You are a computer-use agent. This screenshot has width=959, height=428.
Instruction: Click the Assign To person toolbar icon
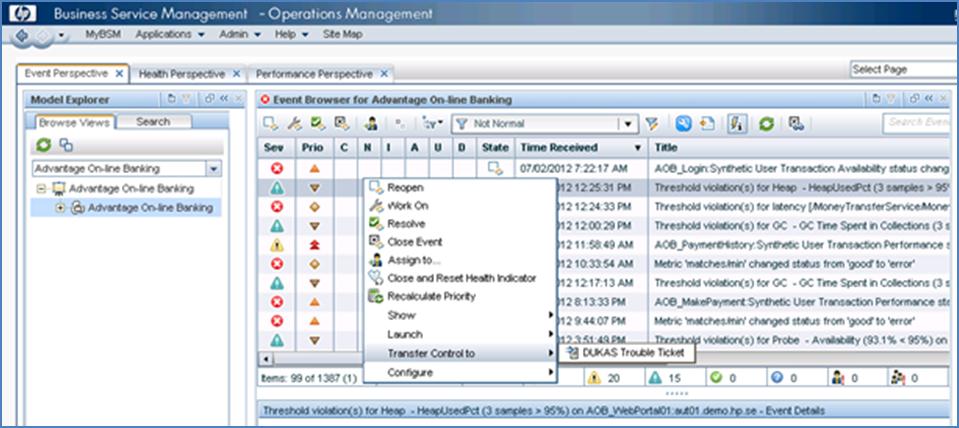[370, 124]
